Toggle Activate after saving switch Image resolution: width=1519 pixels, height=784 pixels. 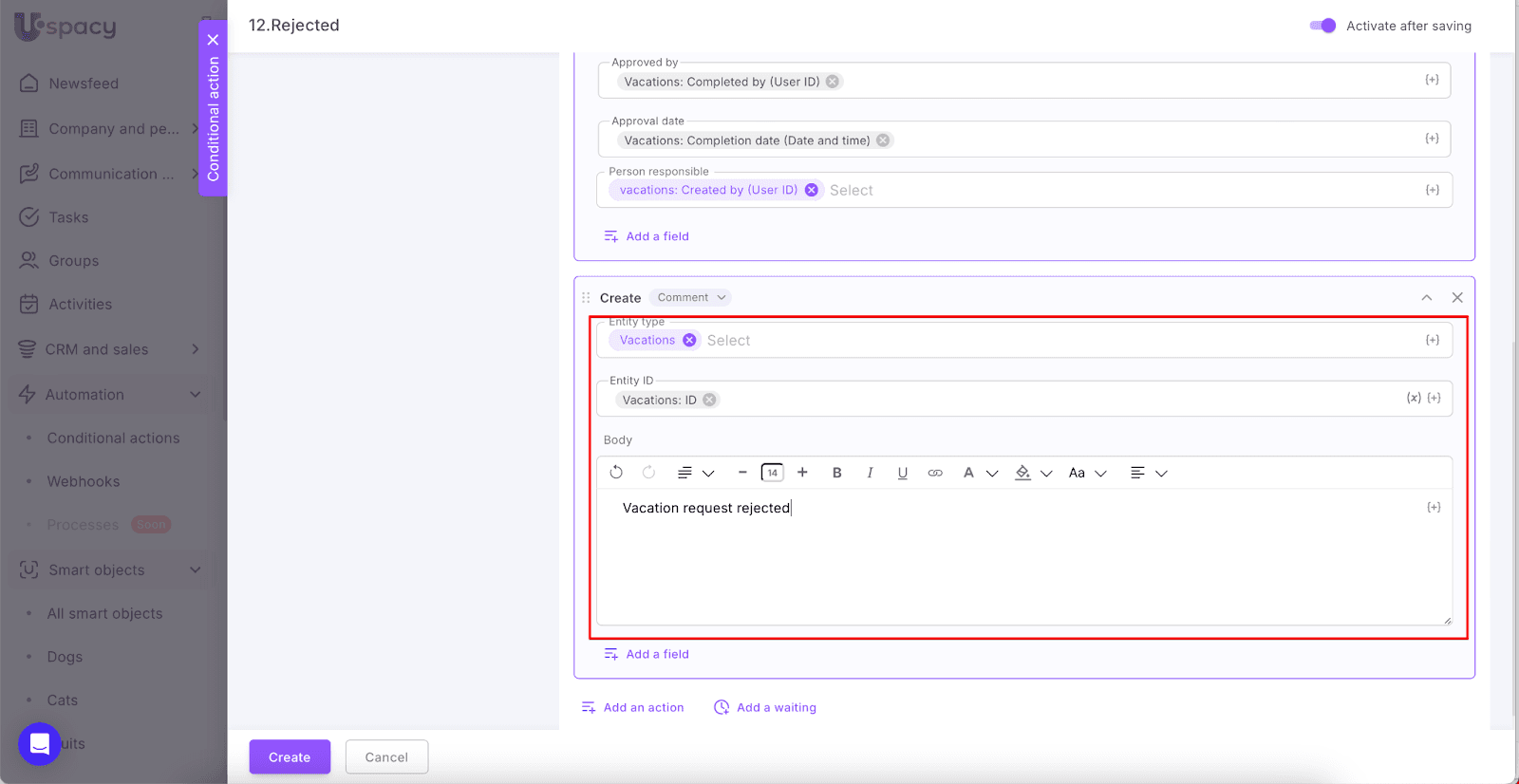(1322, 26)
